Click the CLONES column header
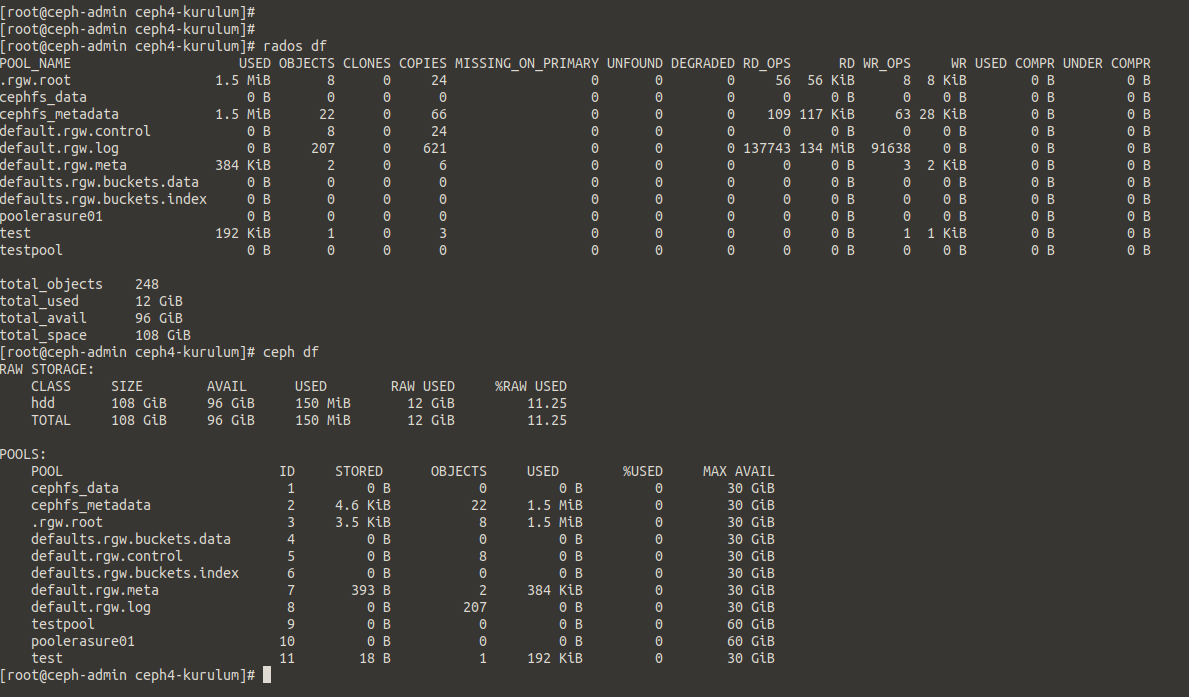Viewport: 1189px width, 697px height. [367, 64]
